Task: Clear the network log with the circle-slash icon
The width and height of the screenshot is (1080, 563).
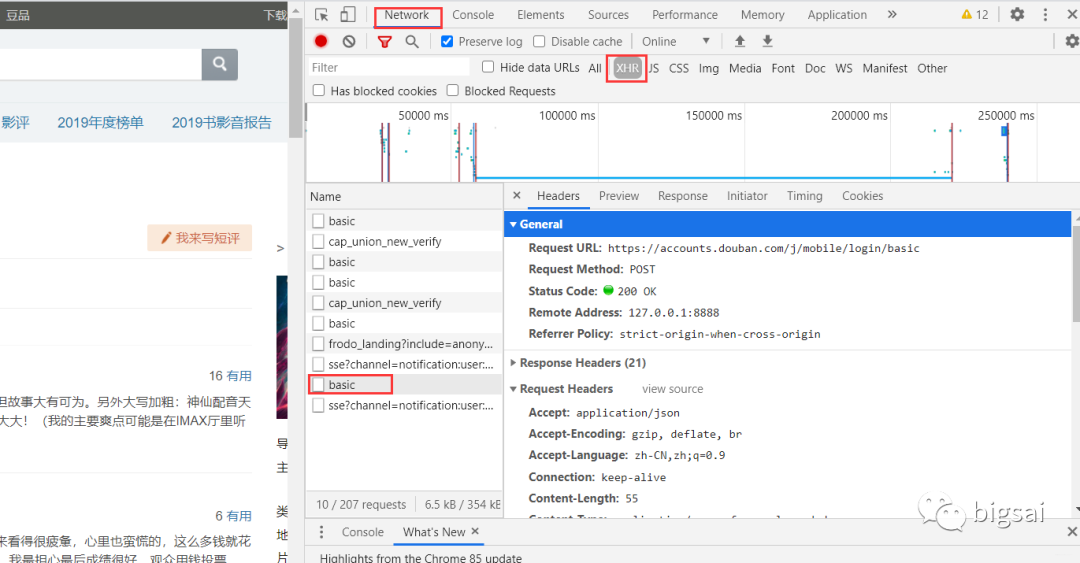Action: pos(349,41)
